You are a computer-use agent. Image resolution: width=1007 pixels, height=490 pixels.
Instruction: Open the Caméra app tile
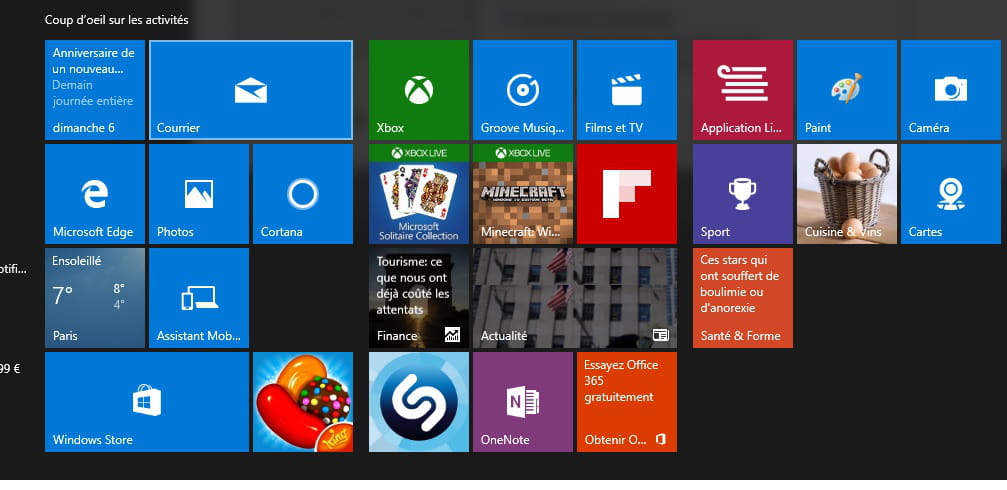pyautogui.click(x=951, y=90)
